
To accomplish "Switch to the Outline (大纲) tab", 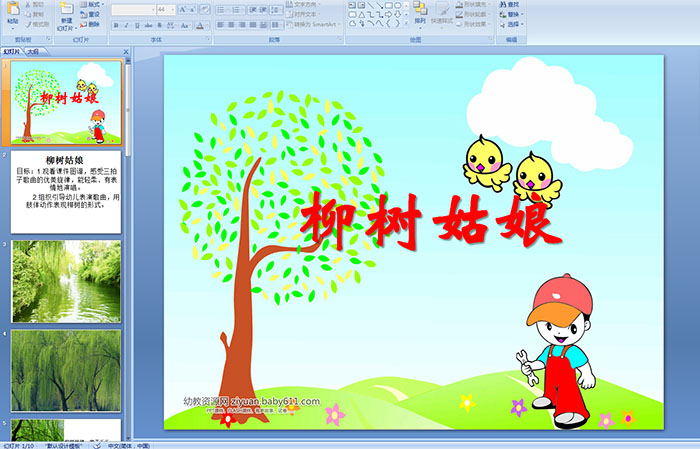I will pyautogui.click(x=33, y=52).
